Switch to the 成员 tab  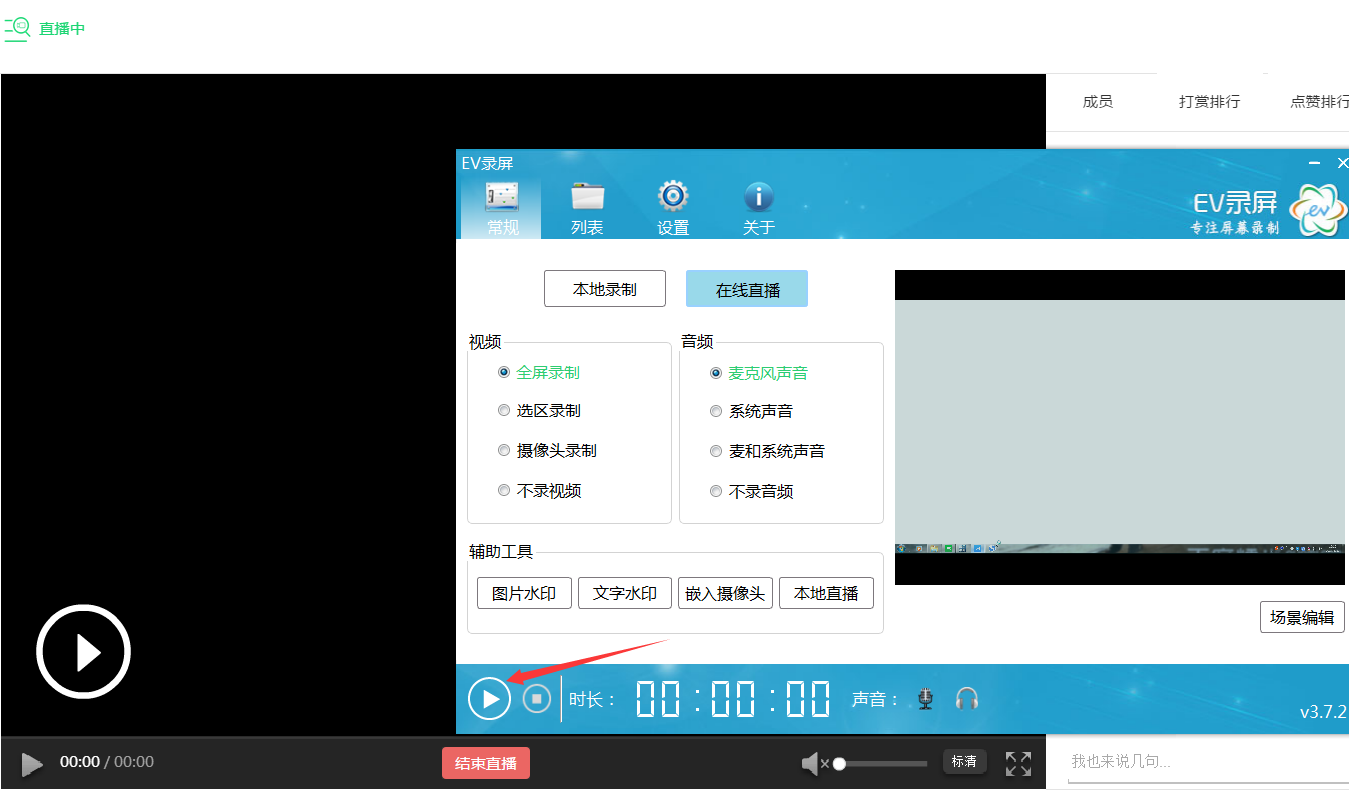point(1098,101)
